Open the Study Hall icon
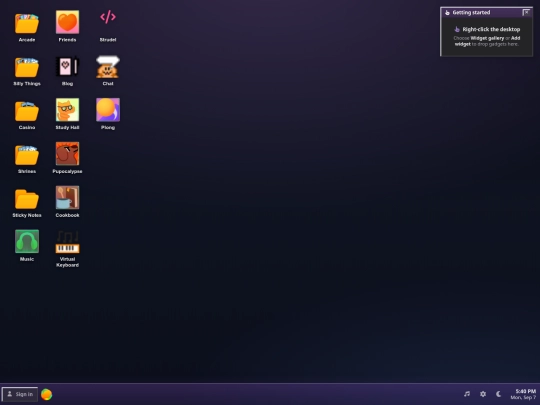540x405 pixels. [68, 110]
